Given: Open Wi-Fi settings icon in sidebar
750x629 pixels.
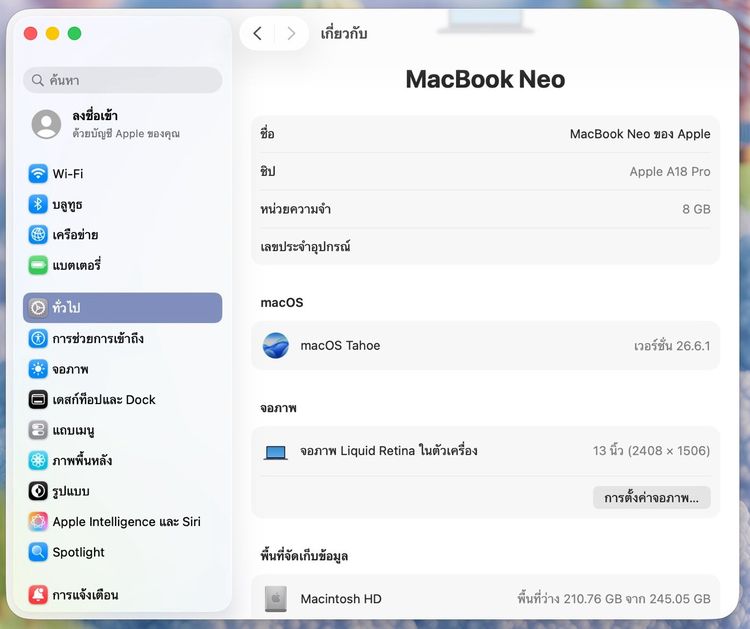Looking at the screenshot, I should coord(38,174).
